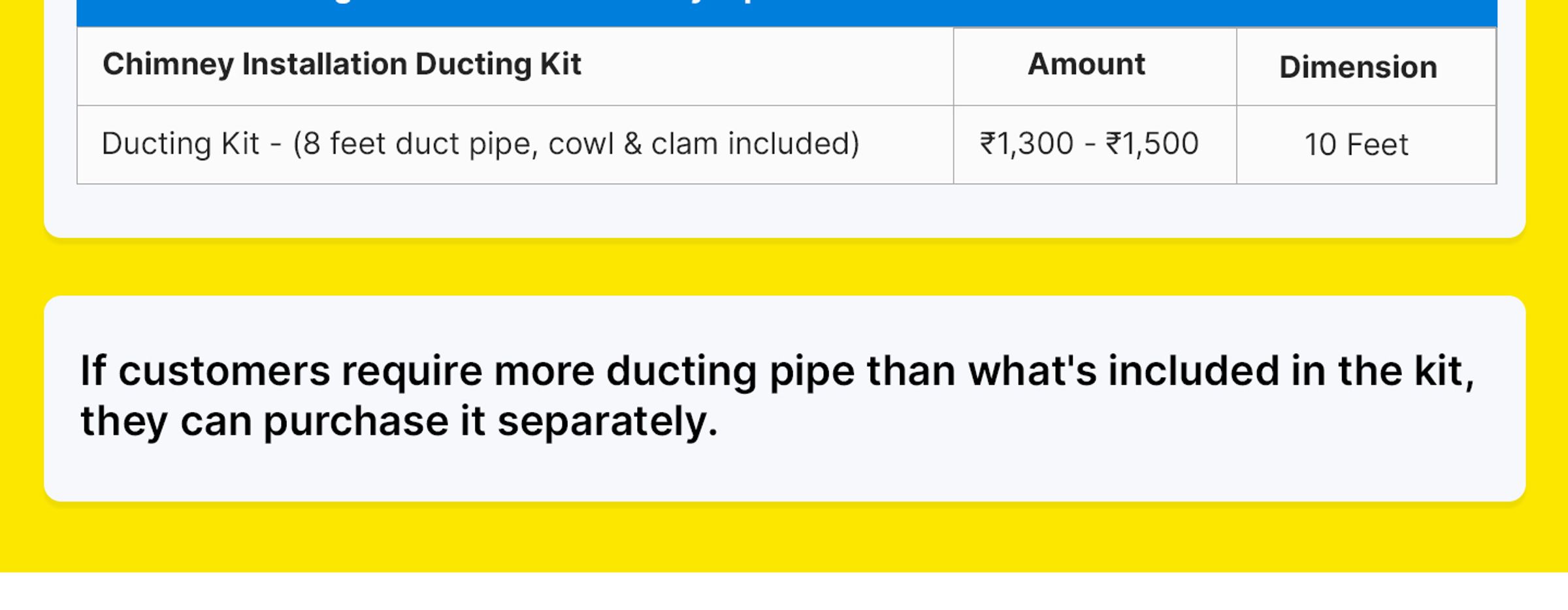This screenshot has height=610, width=1568.
Task: Select the 10 Feet dimension cell
Action: (1366, 144)
